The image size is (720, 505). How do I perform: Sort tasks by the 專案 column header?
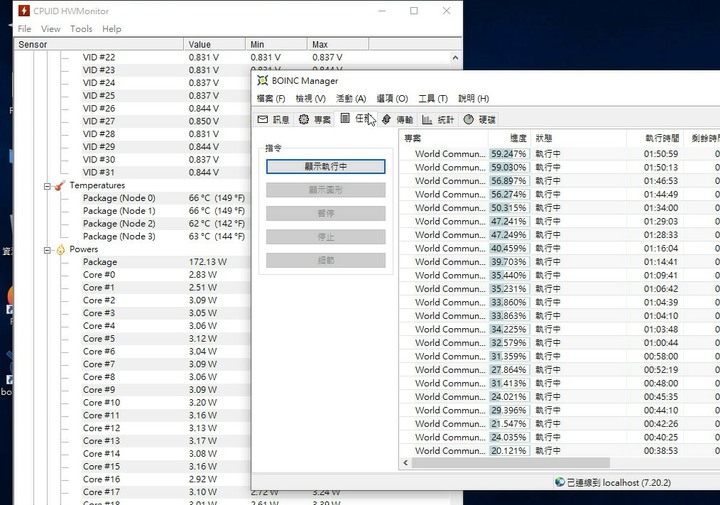pyautogui.click(x=444, y=138)
